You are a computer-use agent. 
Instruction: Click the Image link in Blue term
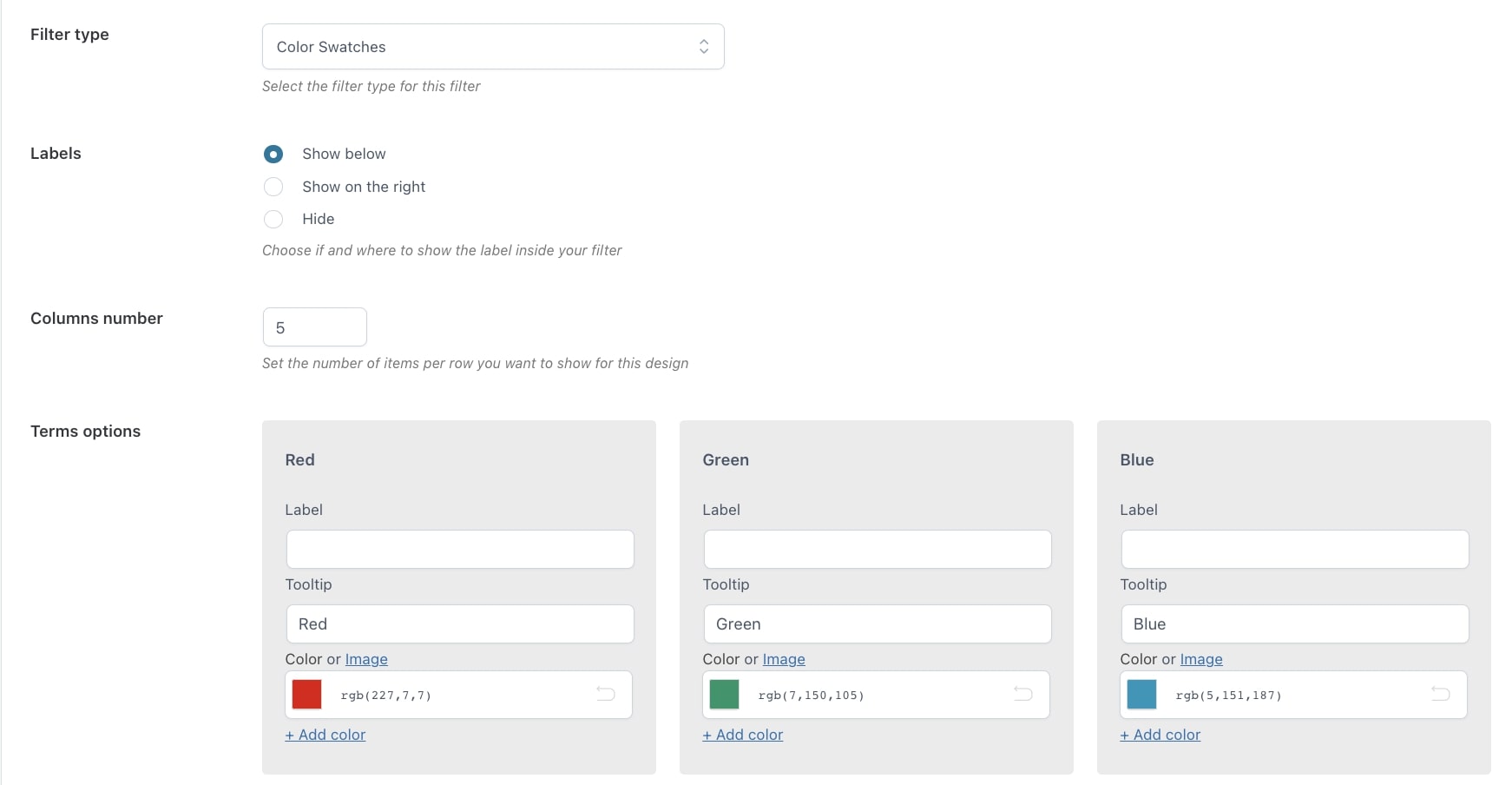pos(1201,659)
